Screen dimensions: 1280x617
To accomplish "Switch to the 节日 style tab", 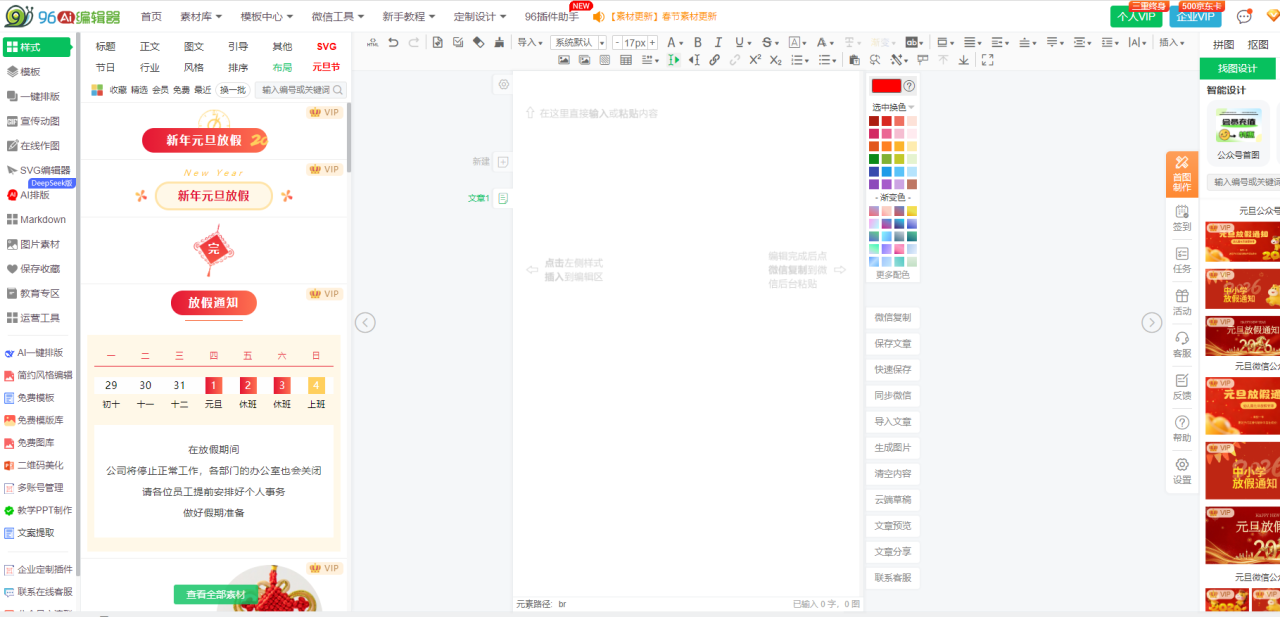I will 105,67.
